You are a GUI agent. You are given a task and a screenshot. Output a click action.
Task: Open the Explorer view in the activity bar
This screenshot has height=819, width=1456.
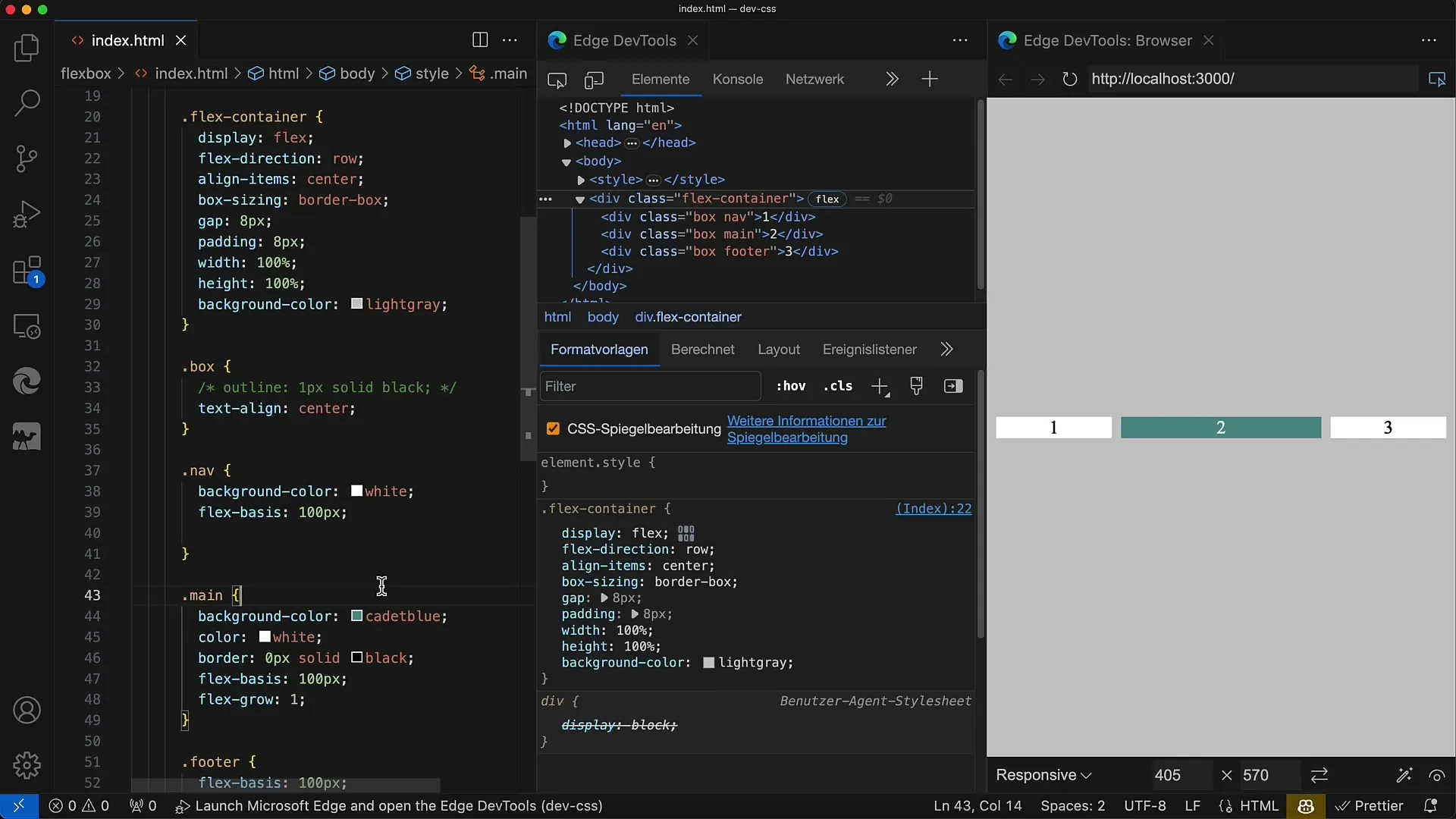27,48
